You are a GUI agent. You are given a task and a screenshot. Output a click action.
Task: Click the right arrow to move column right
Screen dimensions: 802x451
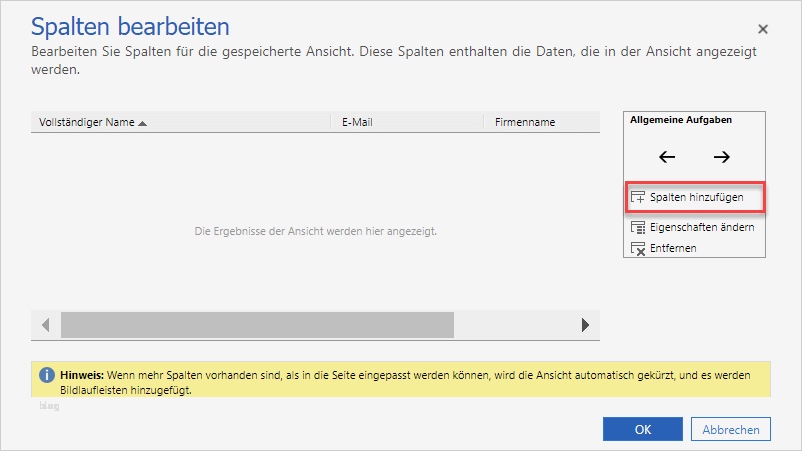(721, 157)
